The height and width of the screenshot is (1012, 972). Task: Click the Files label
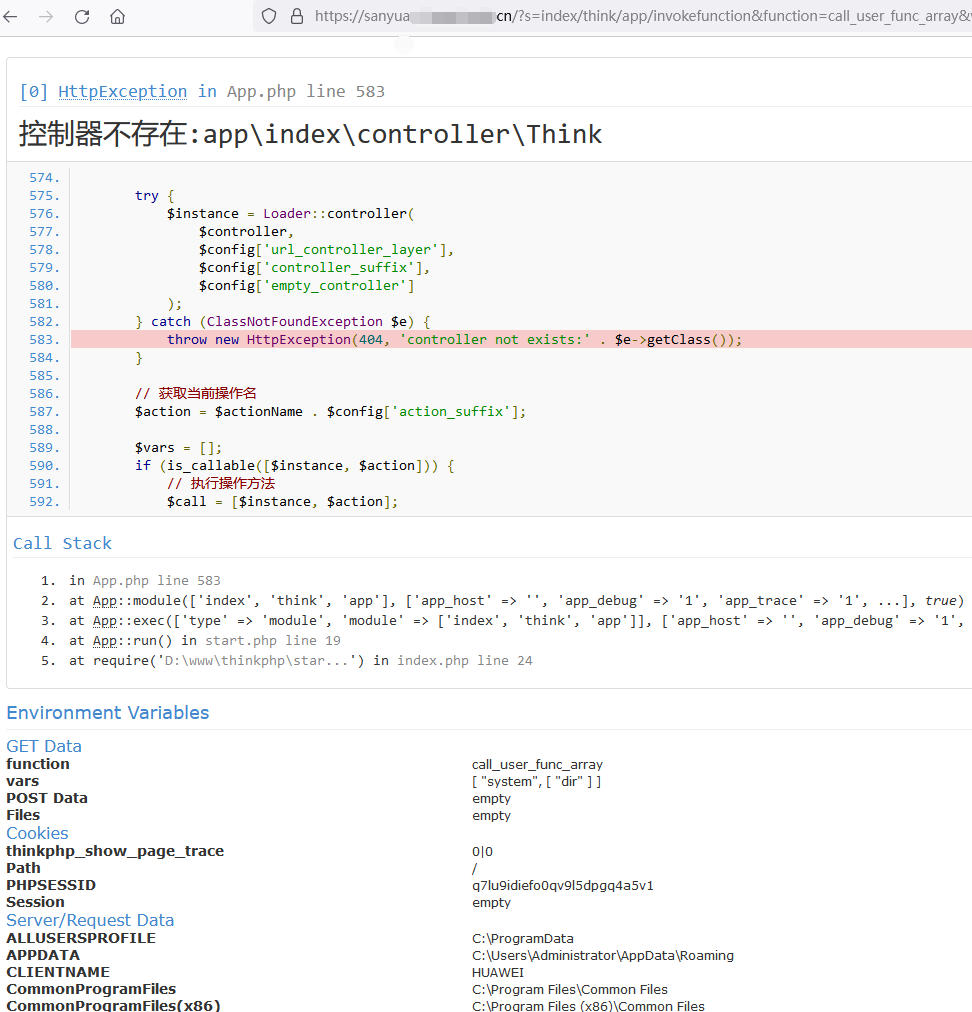23,815
